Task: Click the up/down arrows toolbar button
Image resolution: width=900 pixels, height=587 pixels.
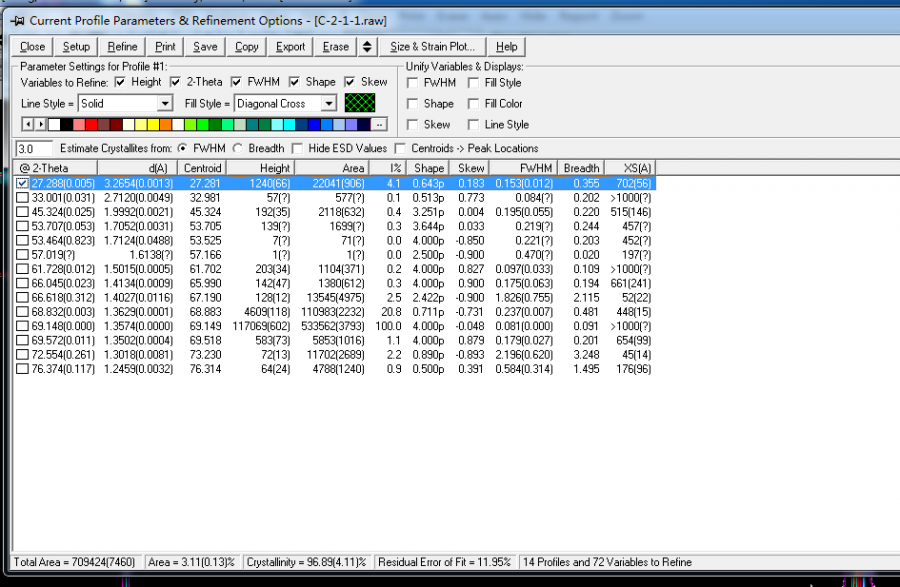Action: pyautogui.click(x=367, y=47)
